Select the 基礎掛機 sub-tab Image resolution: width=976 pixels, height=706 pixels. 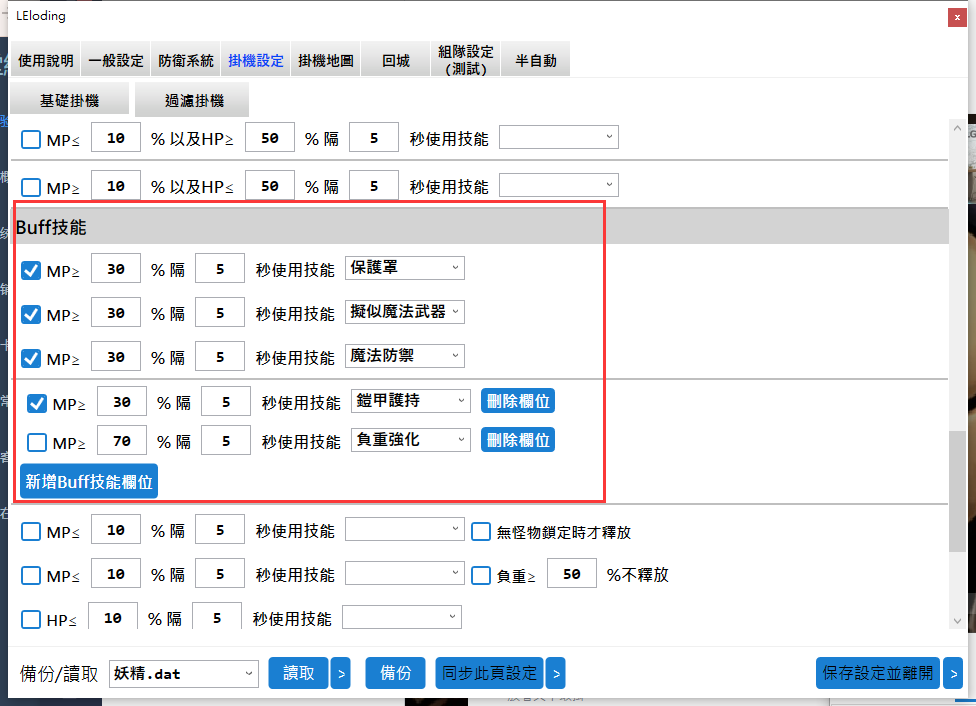pyautogui.click(x=70, y=100)
